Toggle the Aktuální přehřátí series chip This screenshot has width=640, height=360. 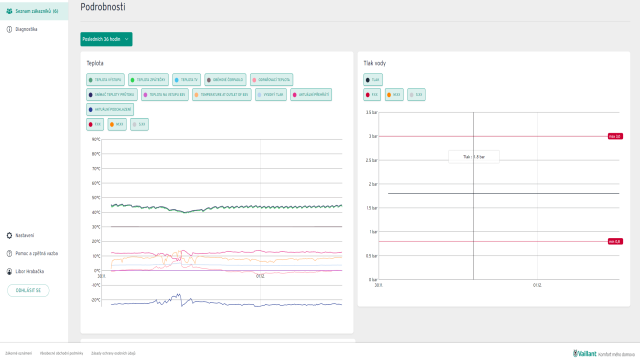pyautogui.click(x=311, y=95)
